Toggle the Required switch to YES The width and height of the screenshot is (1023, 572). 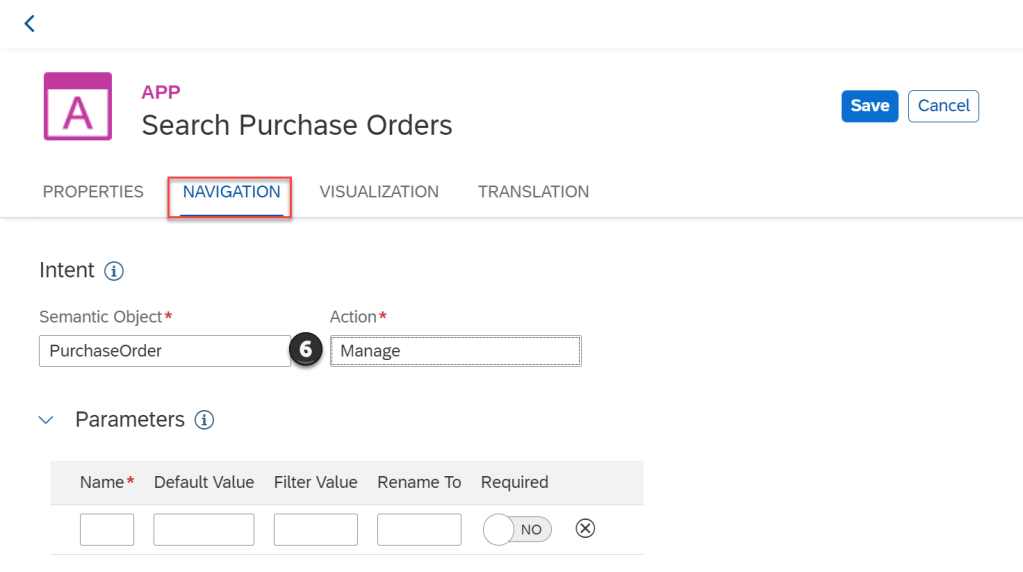pyautogui.click(x=517, y=529)
